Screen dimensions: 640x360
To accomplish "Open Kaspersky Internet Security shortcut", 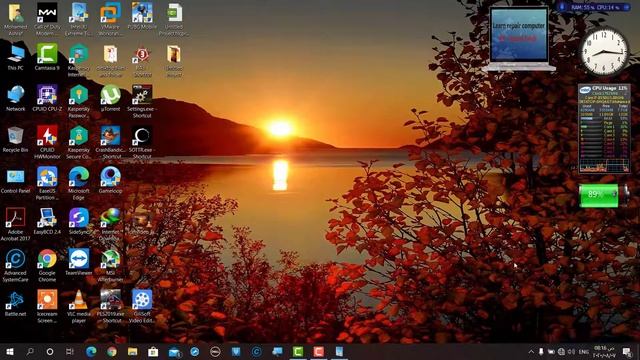I will point(78,60).
